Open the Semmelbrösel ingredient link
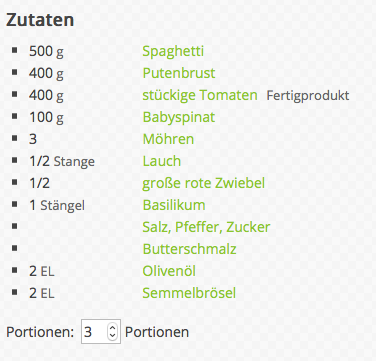Image resolution: width=376 pixels, height=361 pixels. click(x=189, y=293)
